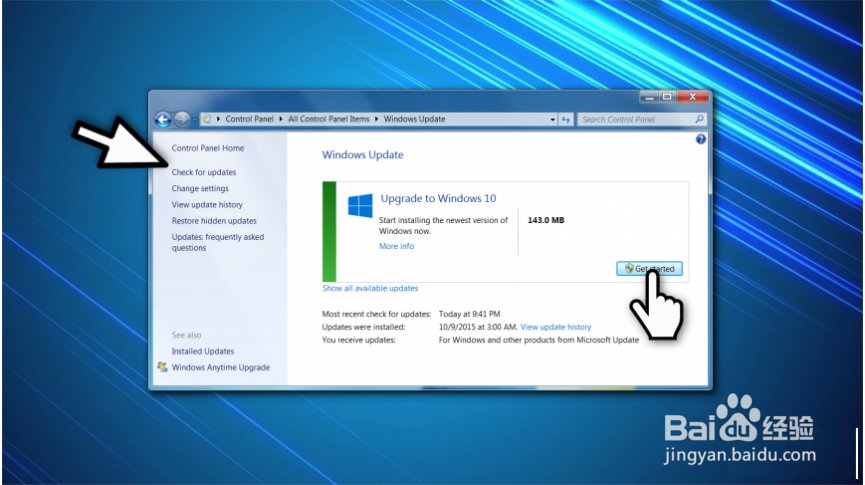Click Check for updates link
Viewport: 865px width, 485px height.
[x=204, y=172]
